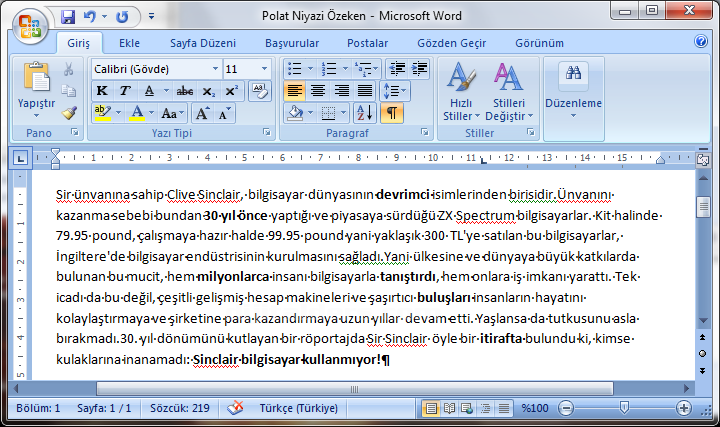Expand the underline style dropdown arrow
Image resolution: width=720 pixels, height=427 pixels.
tap(166, 91)
